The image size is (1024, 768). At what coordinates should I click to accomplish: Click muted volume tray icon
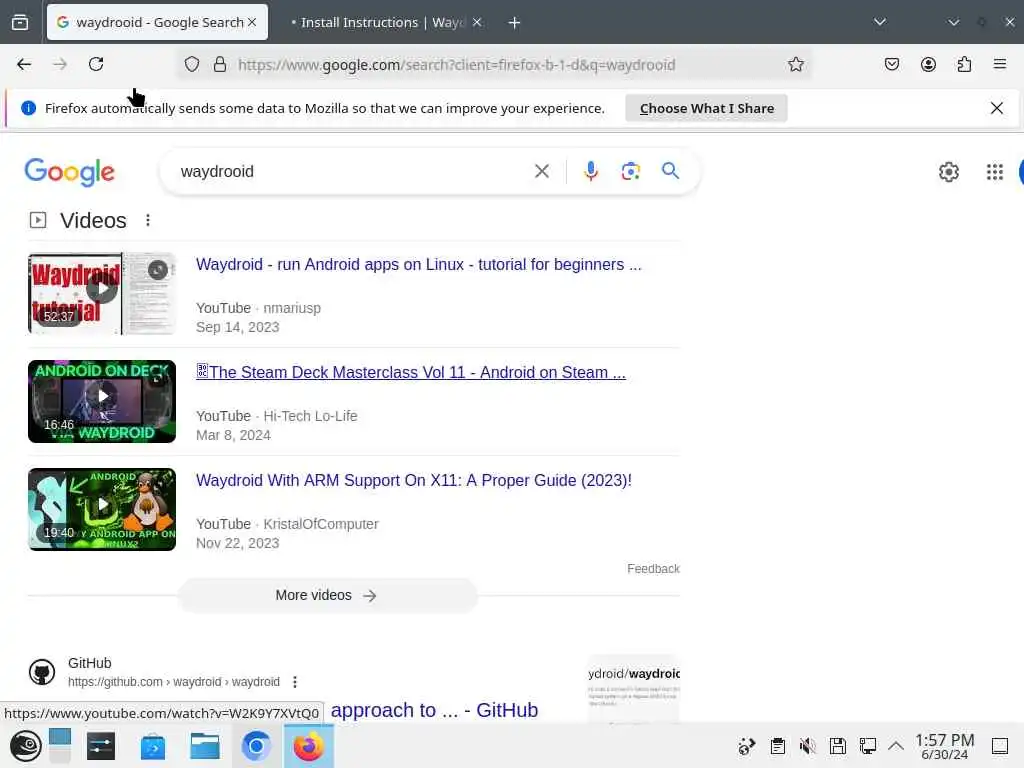808,746
